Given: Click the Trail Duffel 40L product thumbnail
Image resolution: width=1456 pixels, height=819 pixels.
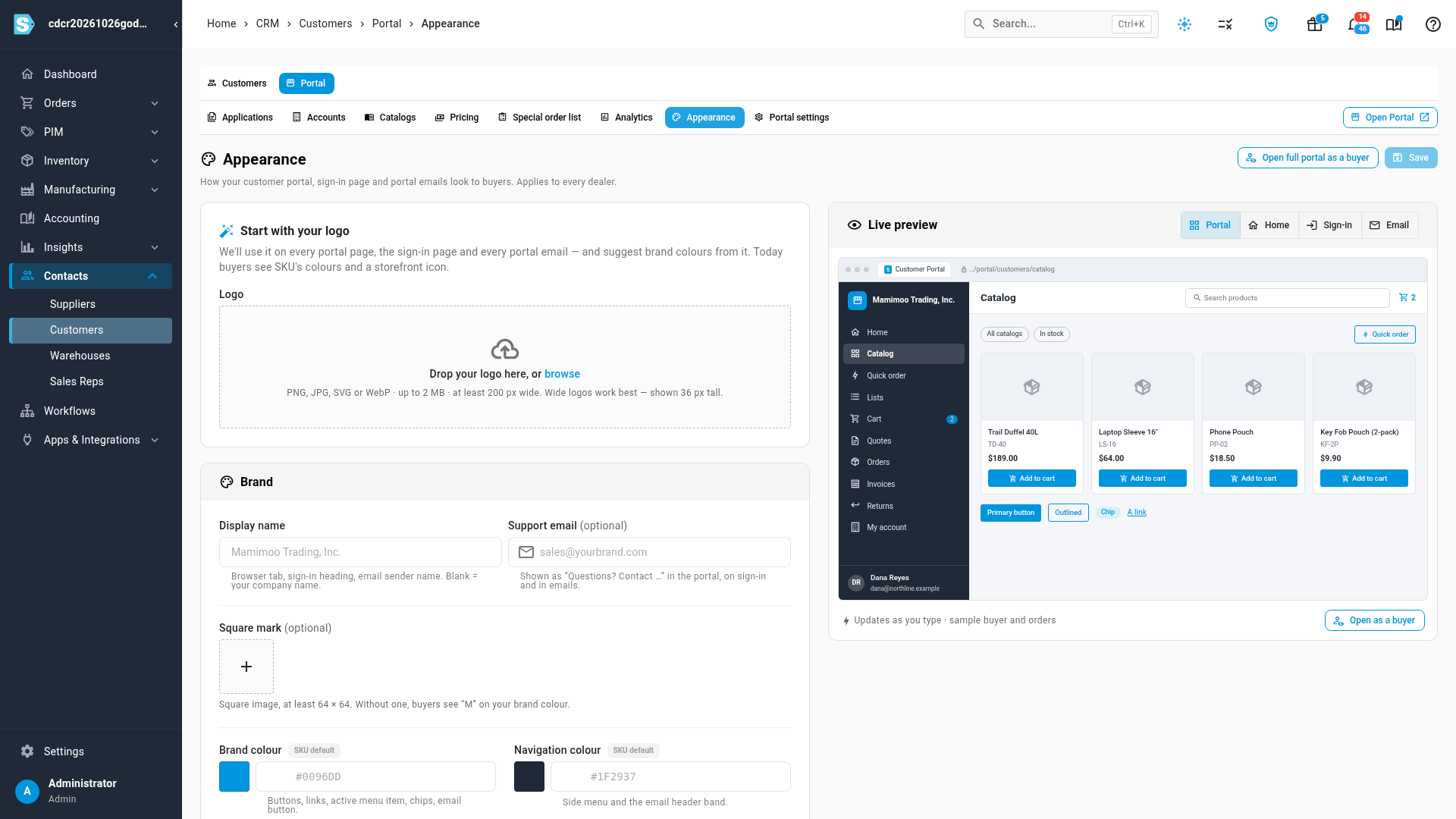Looking at the screenshot, I should pos(1032,387).
